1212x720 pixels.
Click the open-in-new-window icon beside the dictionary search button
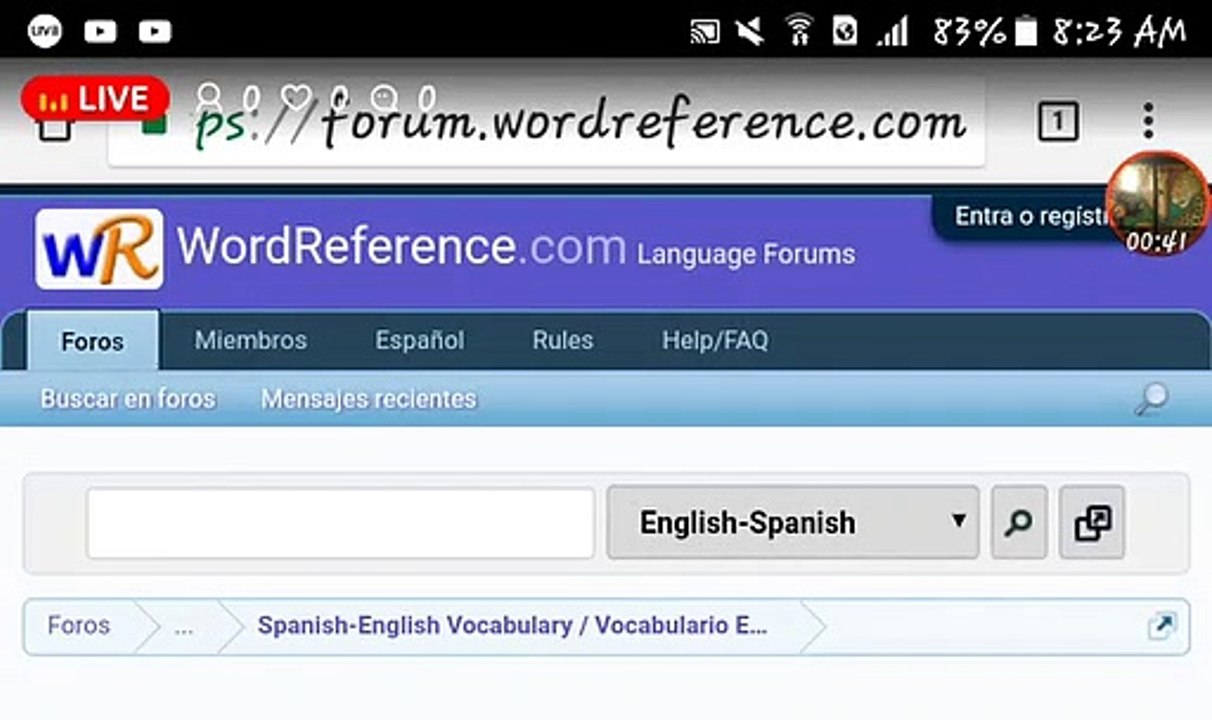click(x=1092, y=522)
